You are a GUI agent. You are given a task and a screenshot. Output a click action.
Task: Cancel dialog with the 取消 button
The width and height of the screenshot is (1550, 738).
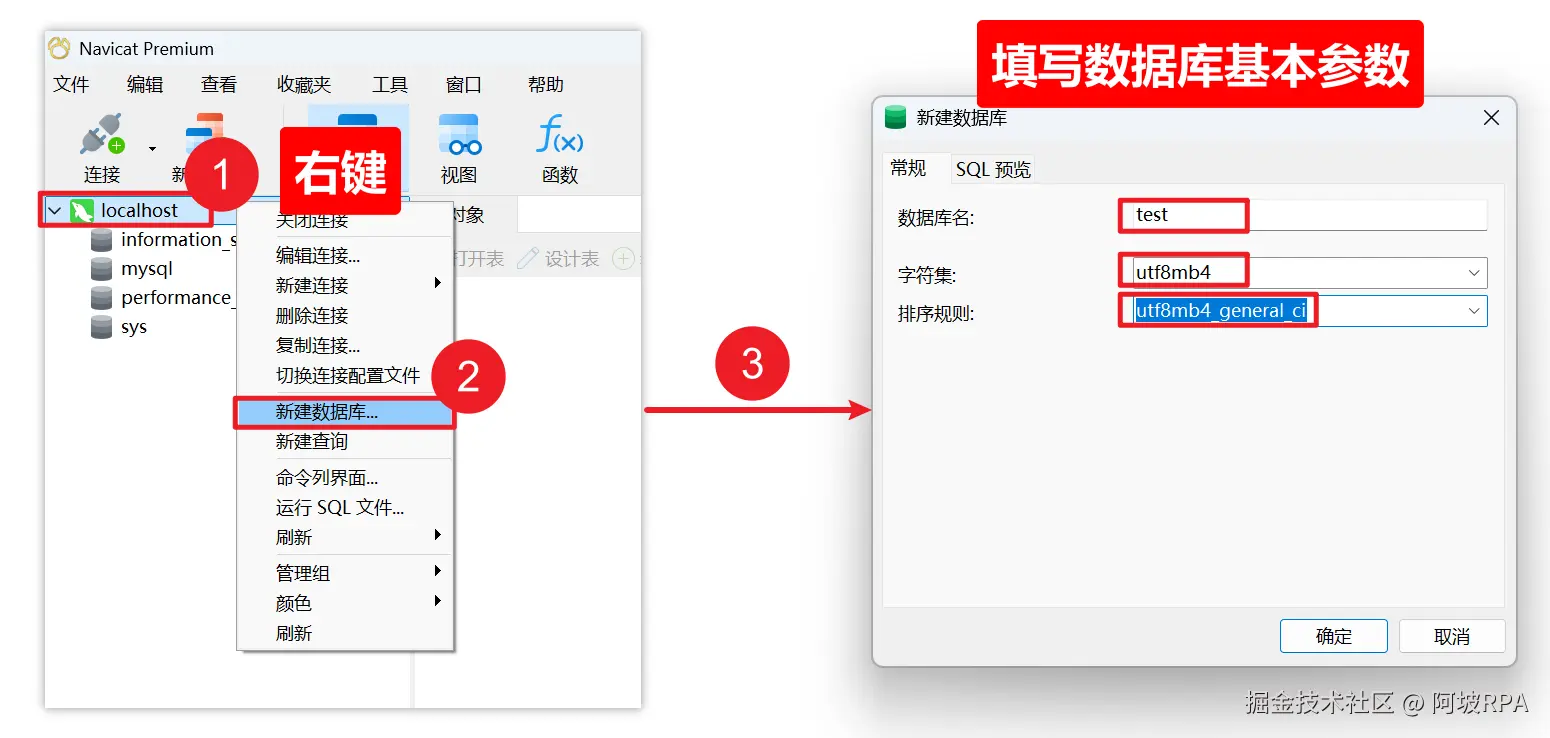(1451, 636)
